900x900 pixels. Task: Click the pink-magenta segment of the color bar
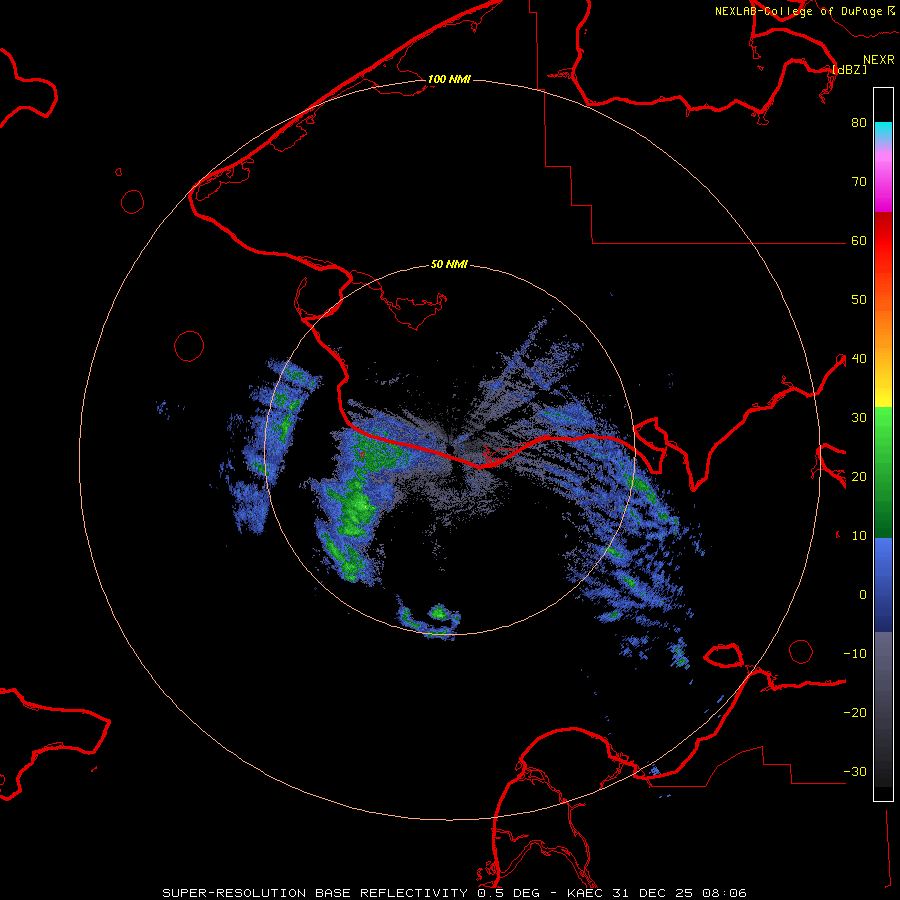883,178
